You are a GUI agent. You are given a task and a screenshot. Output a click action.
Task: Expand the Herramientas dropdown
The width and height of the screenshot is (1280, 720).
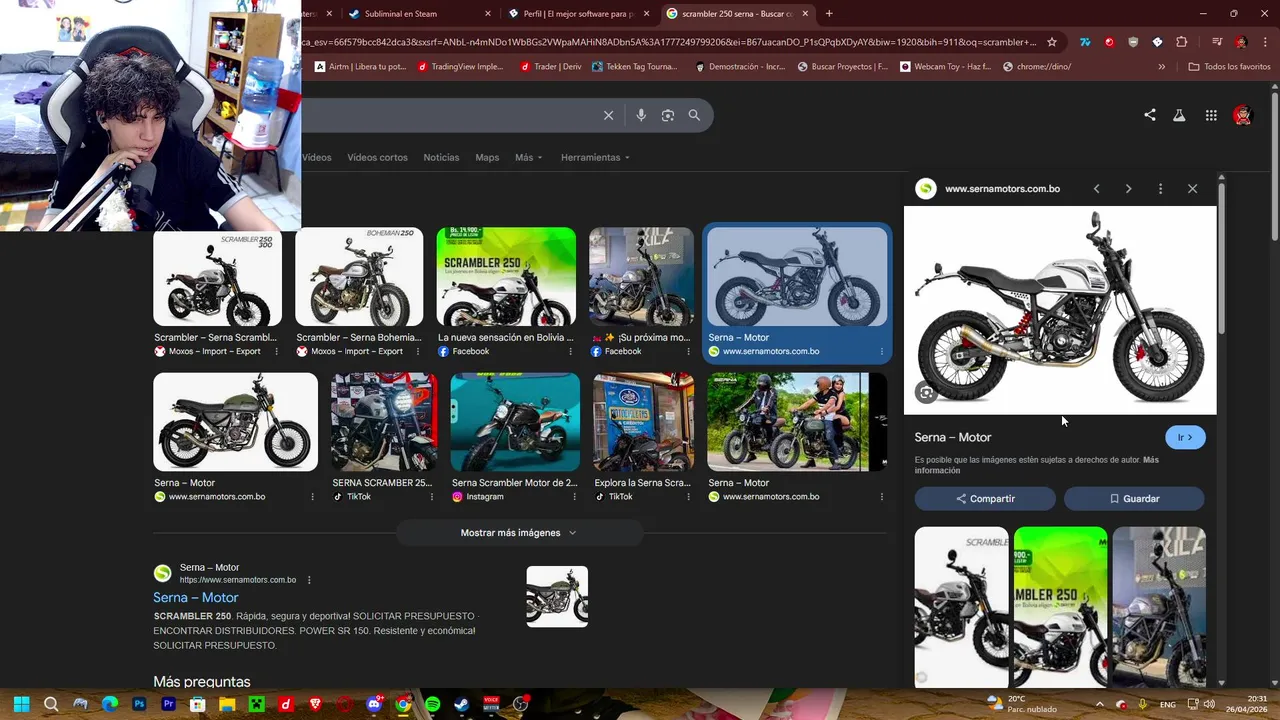(596, 157)
